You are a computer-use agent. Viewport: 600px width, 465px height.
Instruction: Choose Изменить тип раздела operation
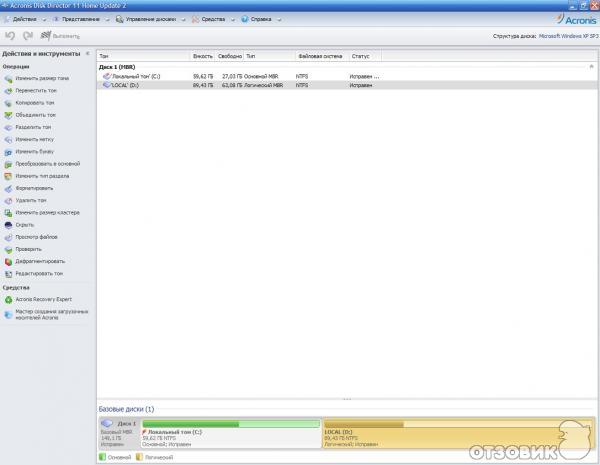point(37,176)
